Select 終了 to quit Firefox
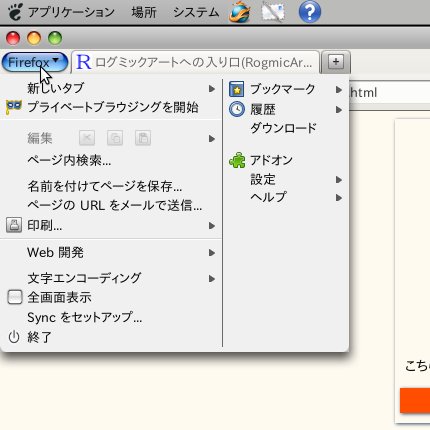This screenshot has height=430, width=430. tap(111, 337)
